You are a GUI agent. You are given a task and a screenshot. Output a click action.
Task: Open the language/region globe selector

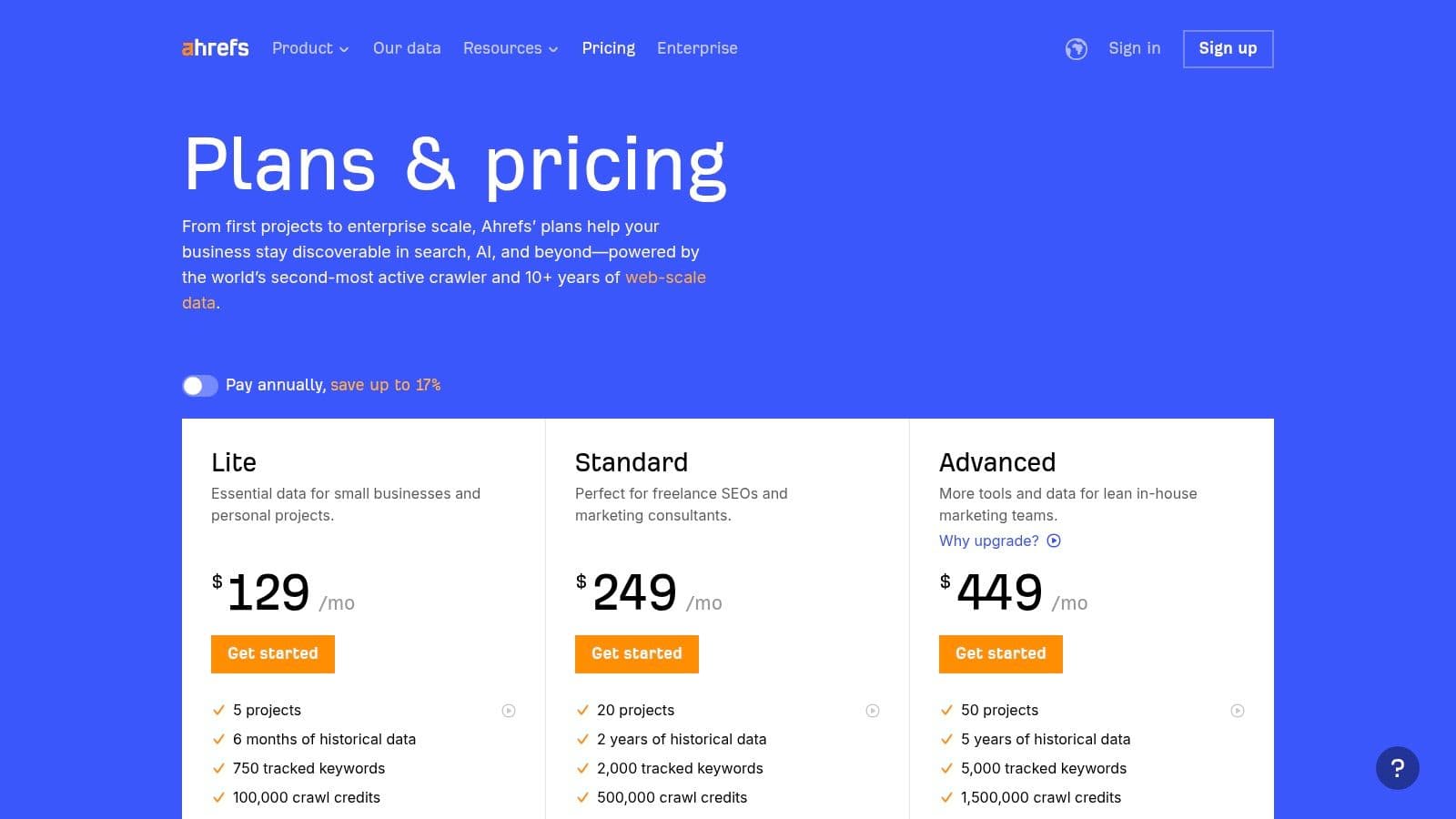(x=1077, y=49)
